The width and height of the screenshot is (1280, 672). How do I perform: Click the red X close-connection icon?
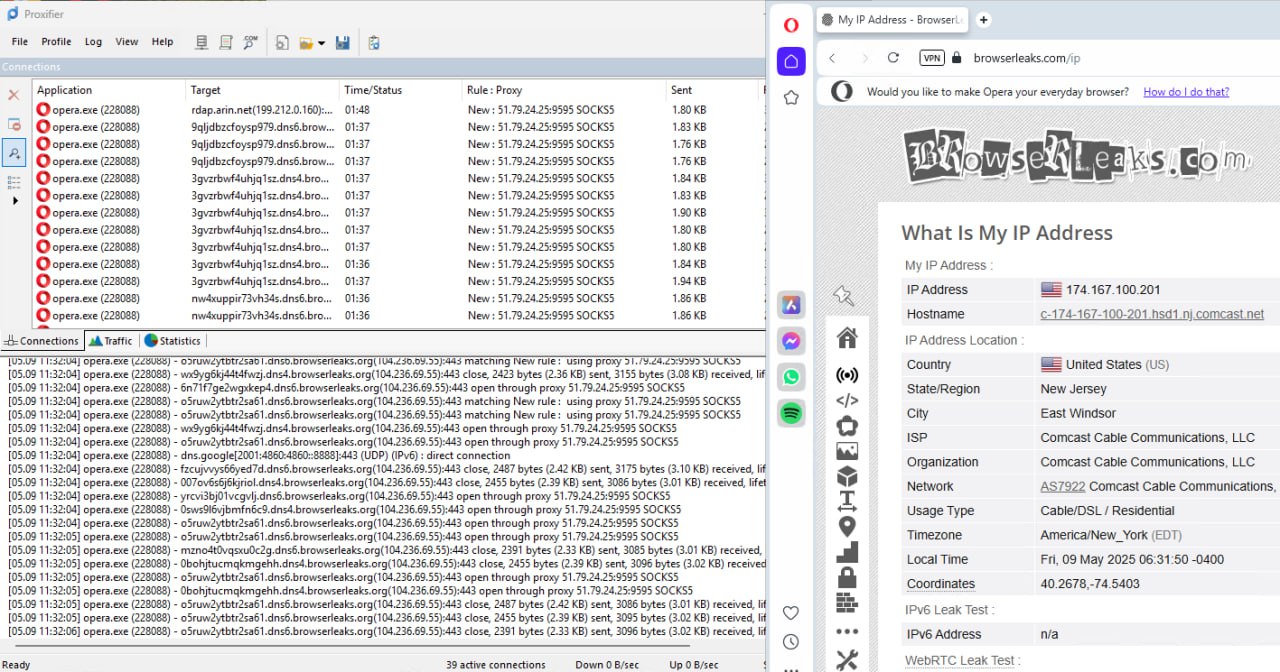(x=14, y=95)
